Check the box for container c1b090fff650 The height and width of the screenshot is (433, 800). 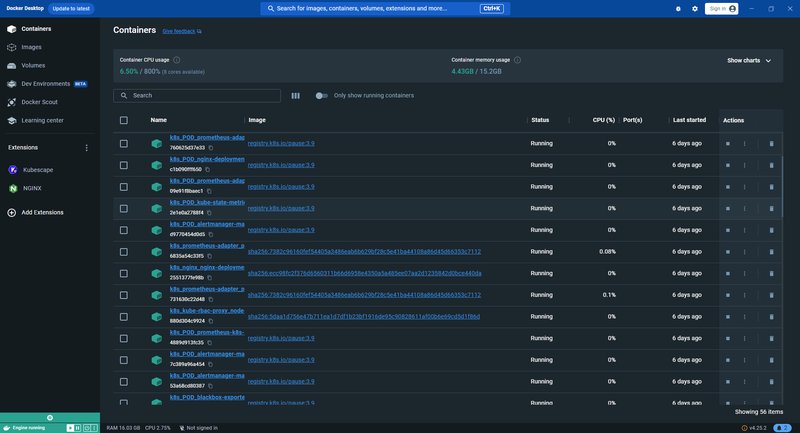pyautogui.click(x=124, y=165)
